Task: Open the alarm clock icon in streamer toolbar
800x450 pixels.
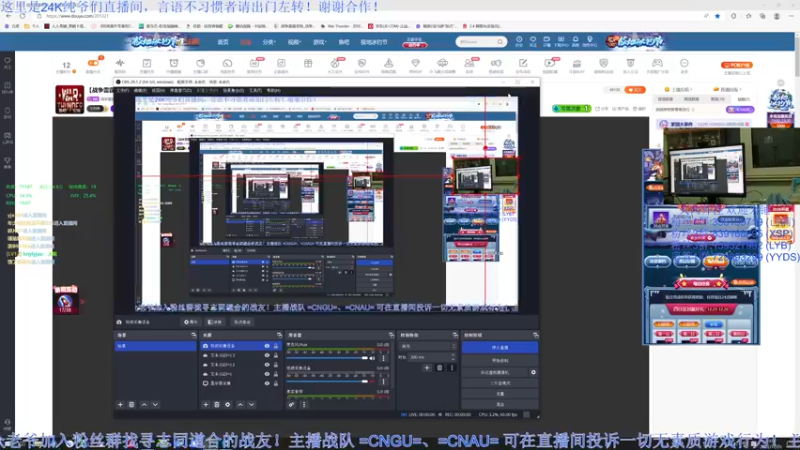Action: (174, 63)
